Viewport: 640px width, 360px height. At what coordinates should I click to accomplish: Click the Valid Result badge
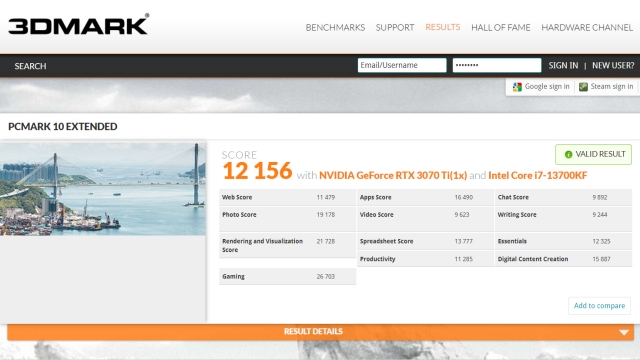[x=593, y=154]
